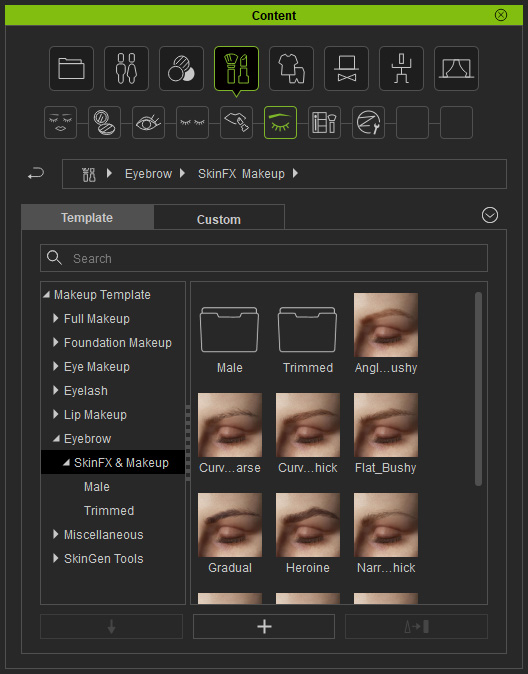Select the Makeup category icon
528x674 pixels.
point(236,68)
